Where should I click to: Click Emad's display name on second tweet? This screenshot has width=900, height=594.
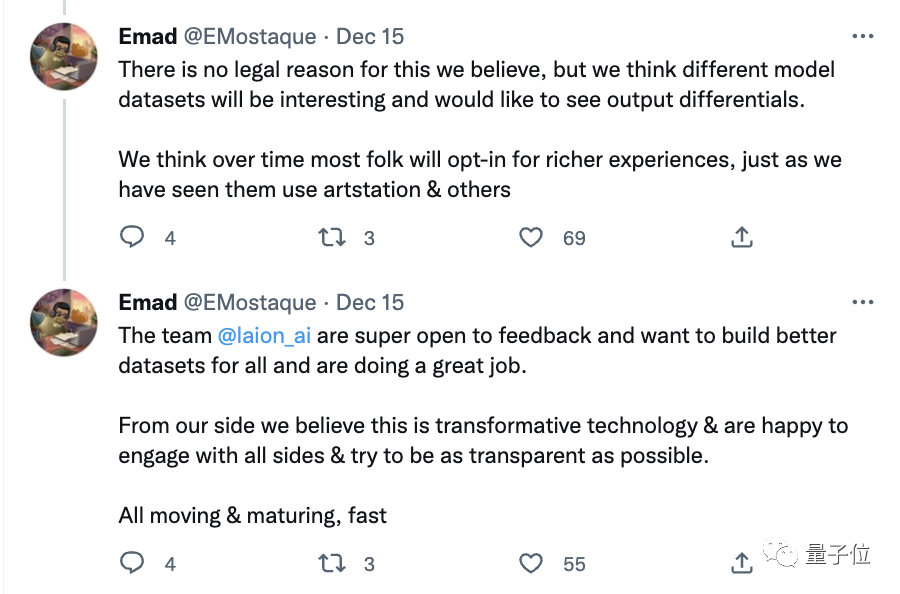(x=148, y=302)
